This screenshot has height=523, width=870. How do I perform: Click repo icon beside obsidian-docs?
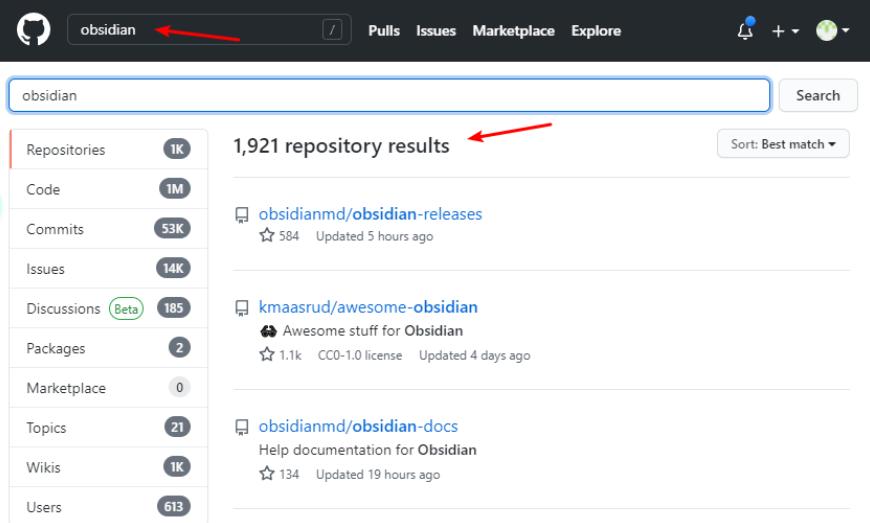point(242,427)
